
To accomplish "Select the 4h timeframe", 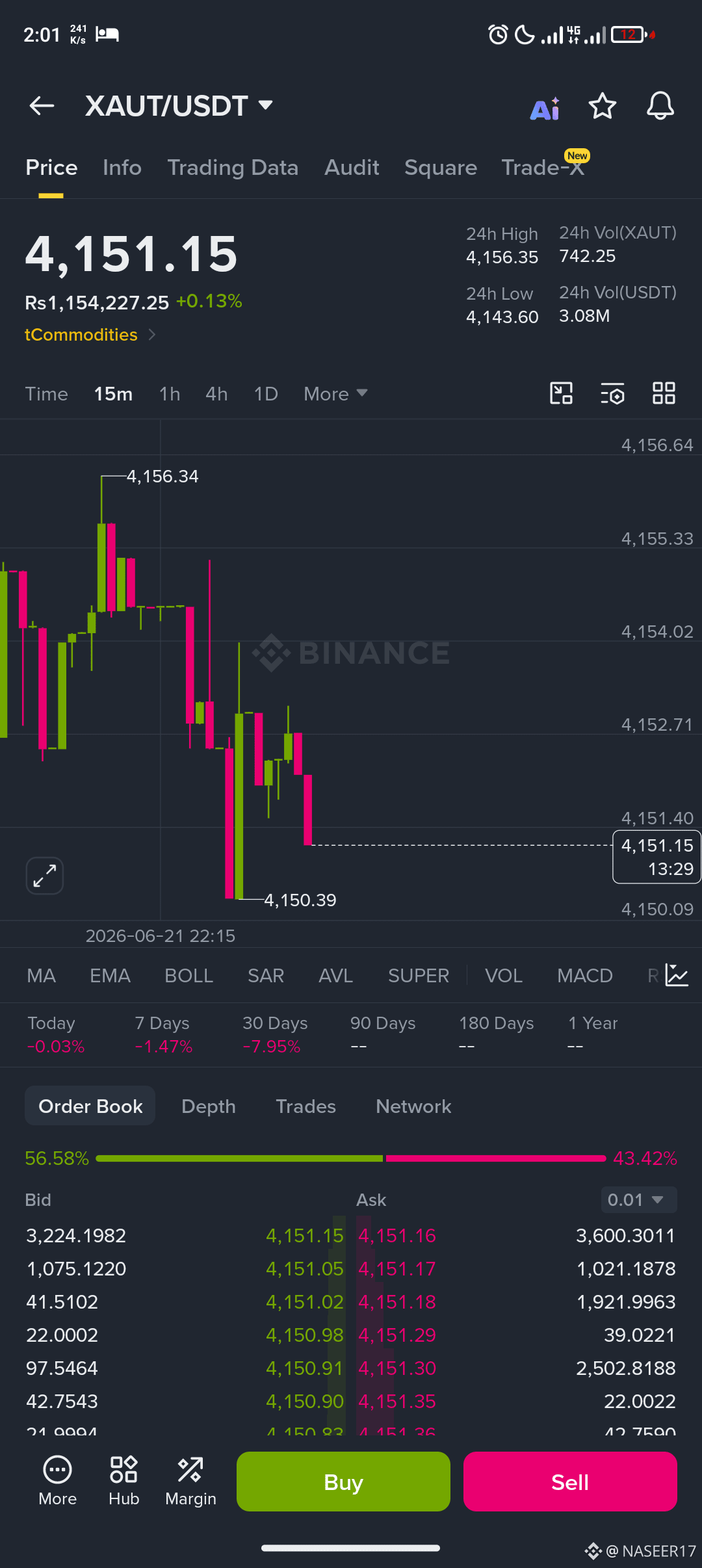I will click(x=216, y=394).
